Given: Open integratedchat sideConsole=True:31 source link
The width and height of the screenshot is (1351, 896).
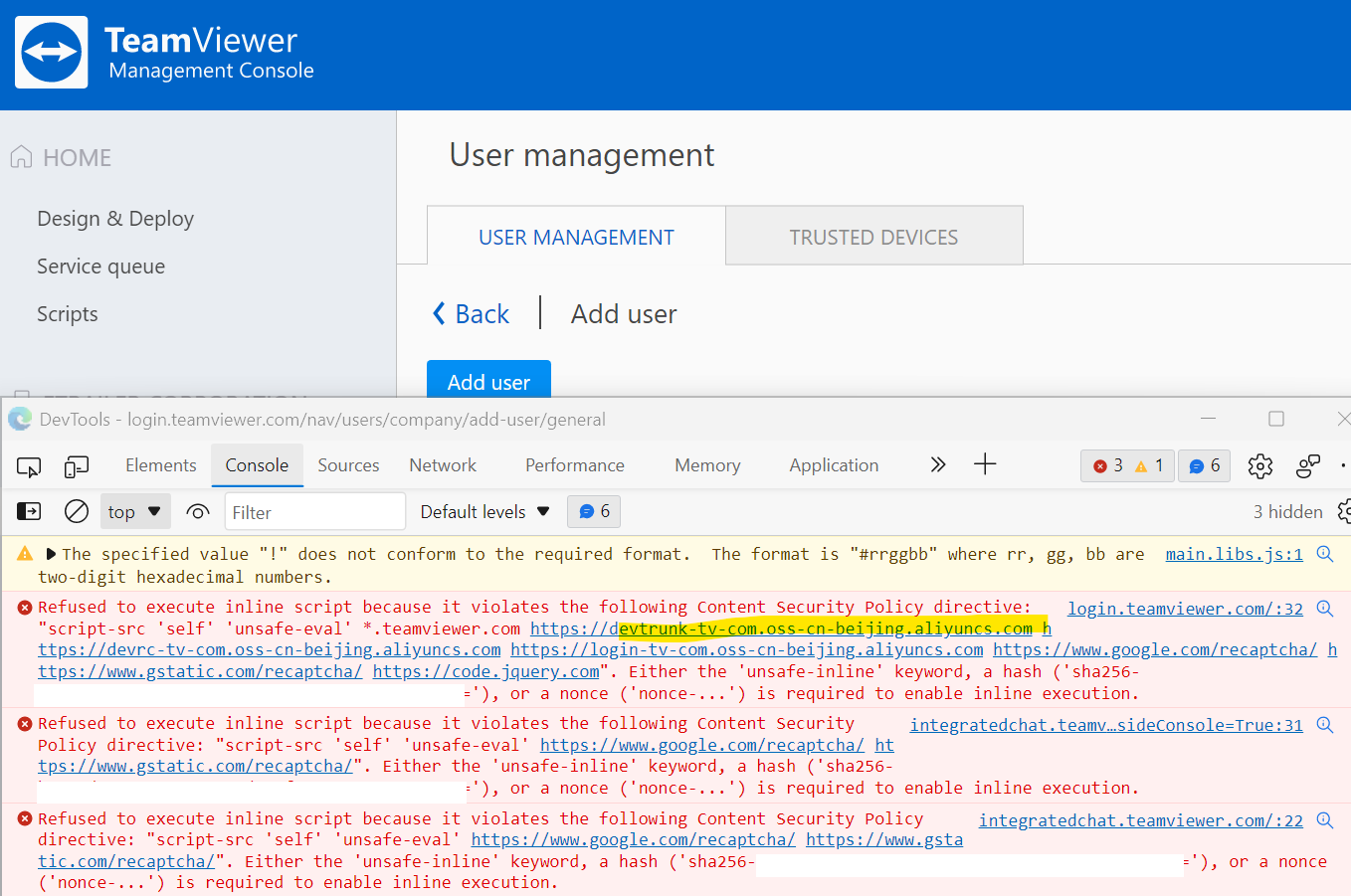Looking at the screenshot, I should [x=1106, y=725].
